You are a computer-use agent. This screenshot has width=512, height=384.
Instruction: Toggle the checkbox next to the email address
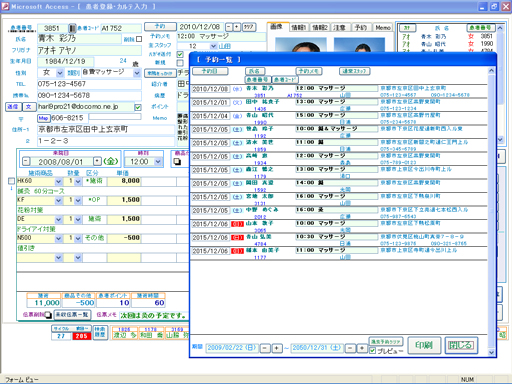pyautogui.click(x=138, y=107)
